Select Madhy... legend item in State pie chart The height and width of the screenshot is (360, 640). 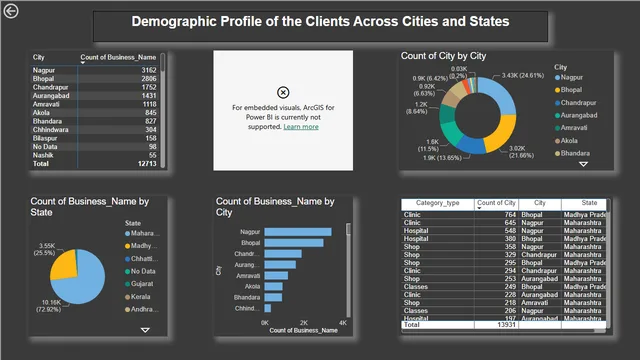tap(141, 246)
